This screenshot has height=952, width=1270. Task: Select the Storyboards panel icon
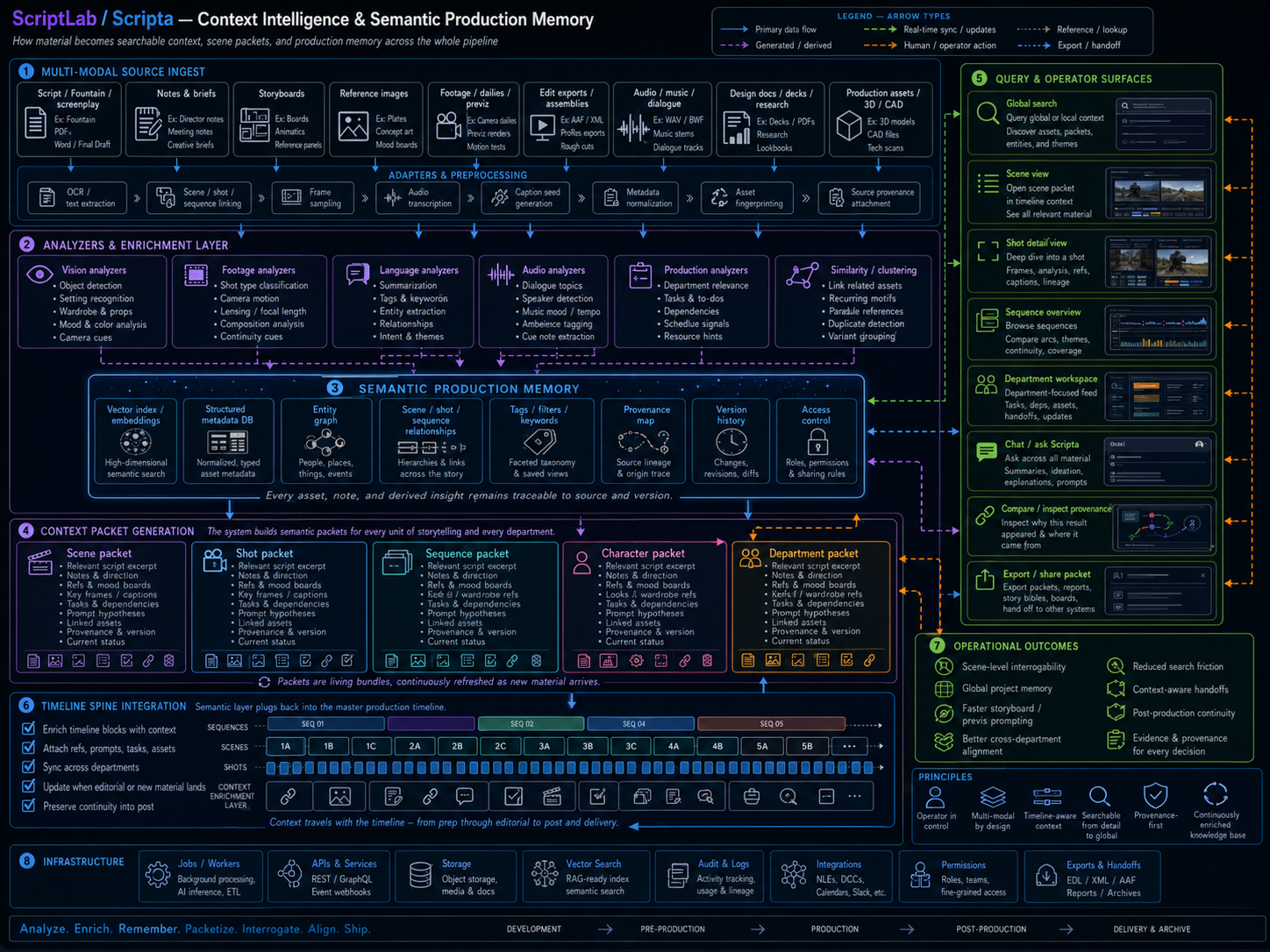(x=254, y=124)
